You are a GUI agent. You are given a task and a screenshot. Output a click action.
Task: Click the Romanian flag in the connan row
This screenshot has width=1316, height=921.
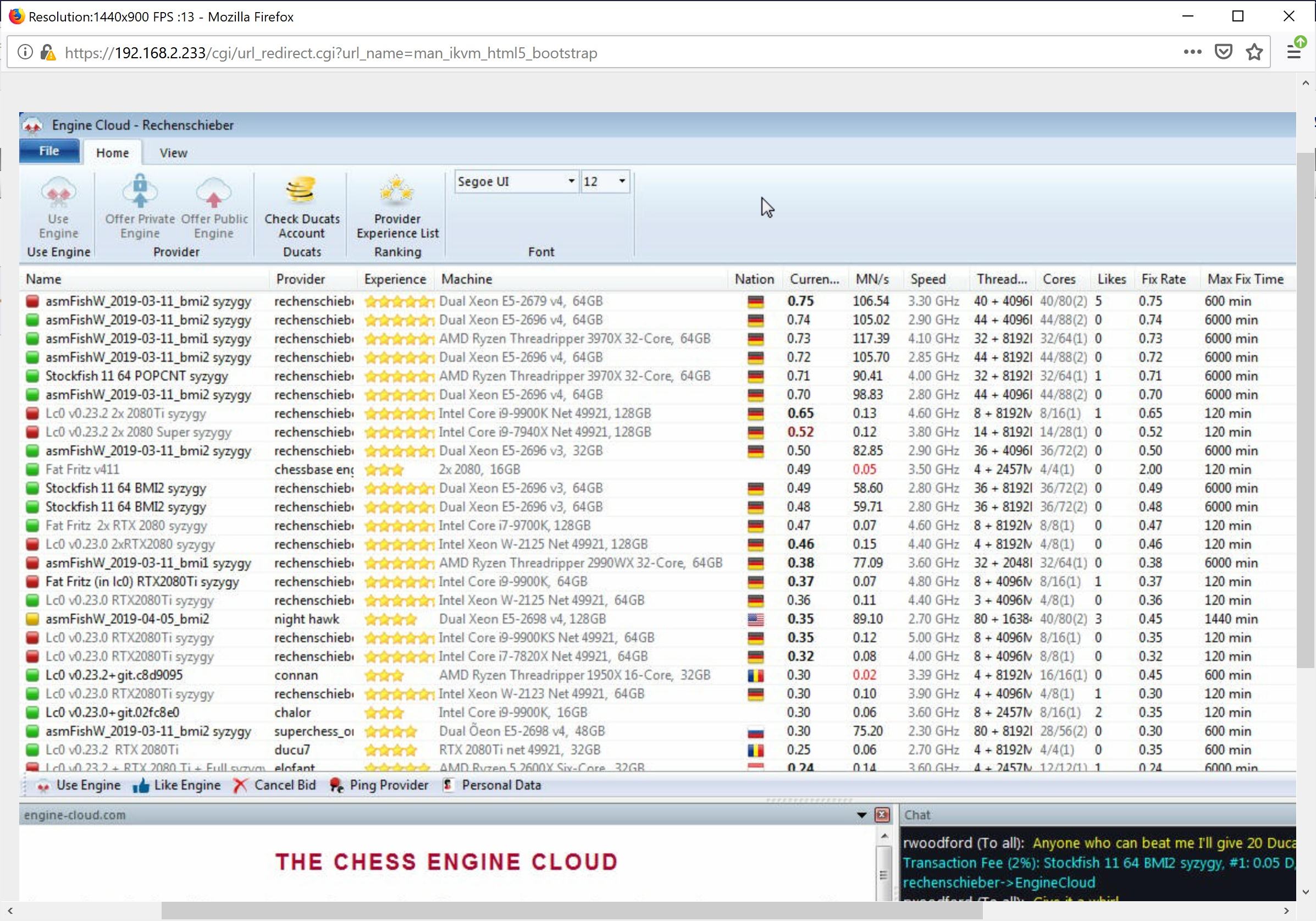(755, 676)
